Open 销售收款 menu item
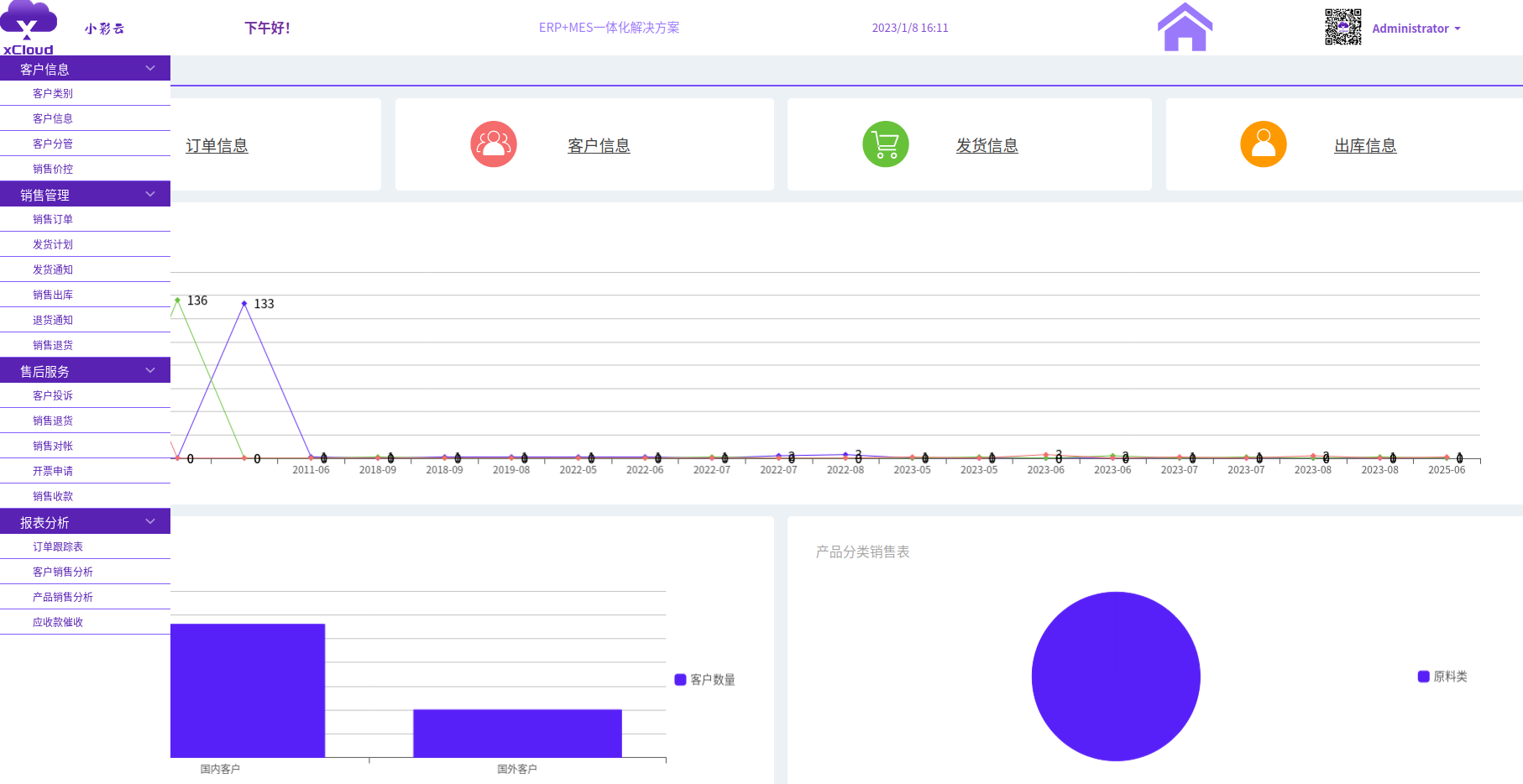 85,496
